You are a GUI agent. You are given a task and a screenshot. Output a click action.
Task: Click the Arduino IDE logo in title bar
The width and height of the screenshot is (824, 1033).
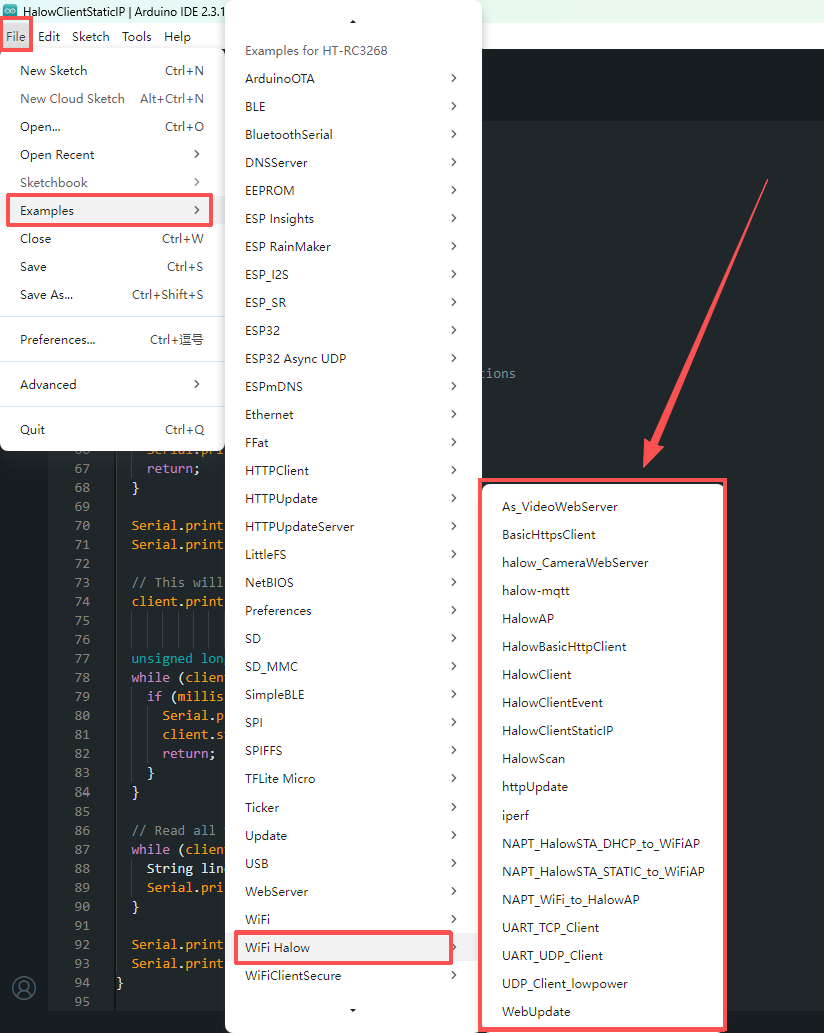click(10, 11)
